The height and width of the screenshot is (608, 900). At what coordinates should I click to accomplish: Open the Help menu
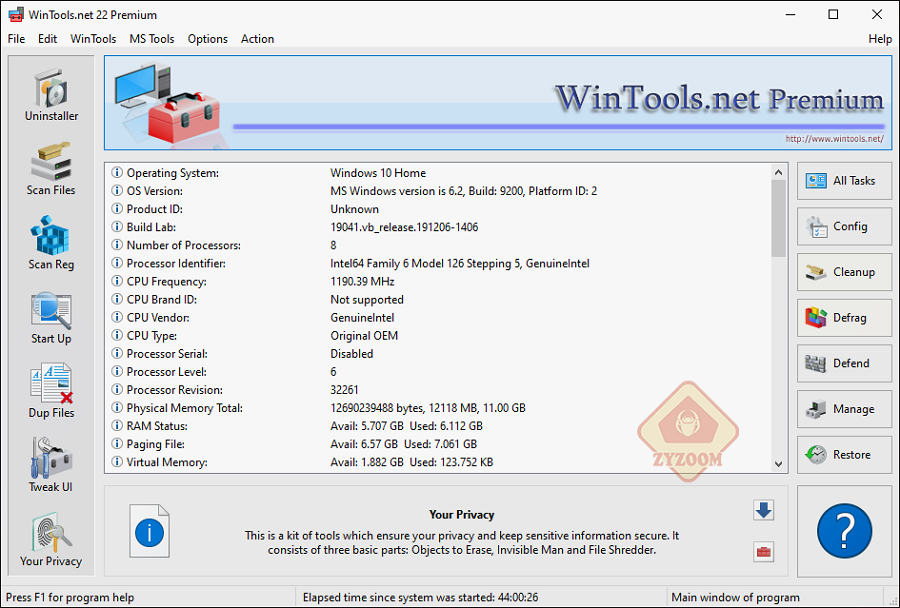pos(880,38)
